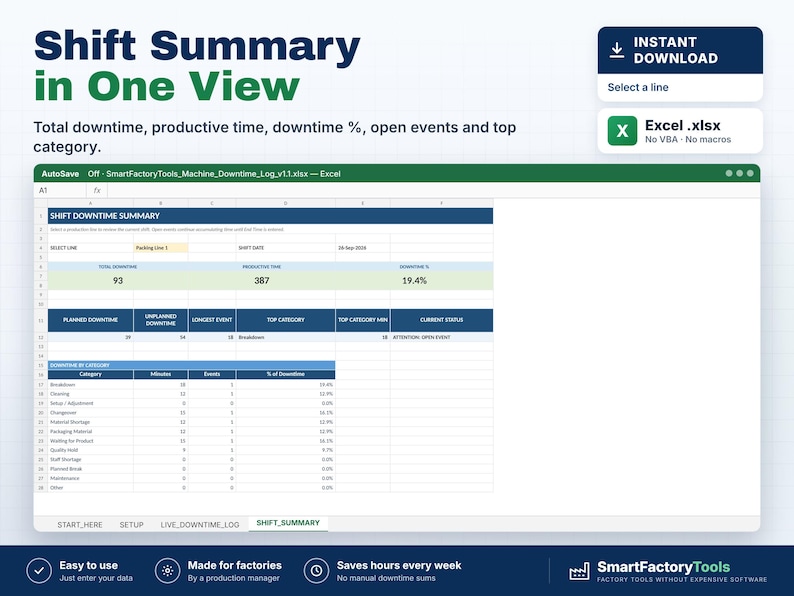This screenshot has height=596, width=794.
Task: Click the Instant Download button
Action: tap(680, 50)
